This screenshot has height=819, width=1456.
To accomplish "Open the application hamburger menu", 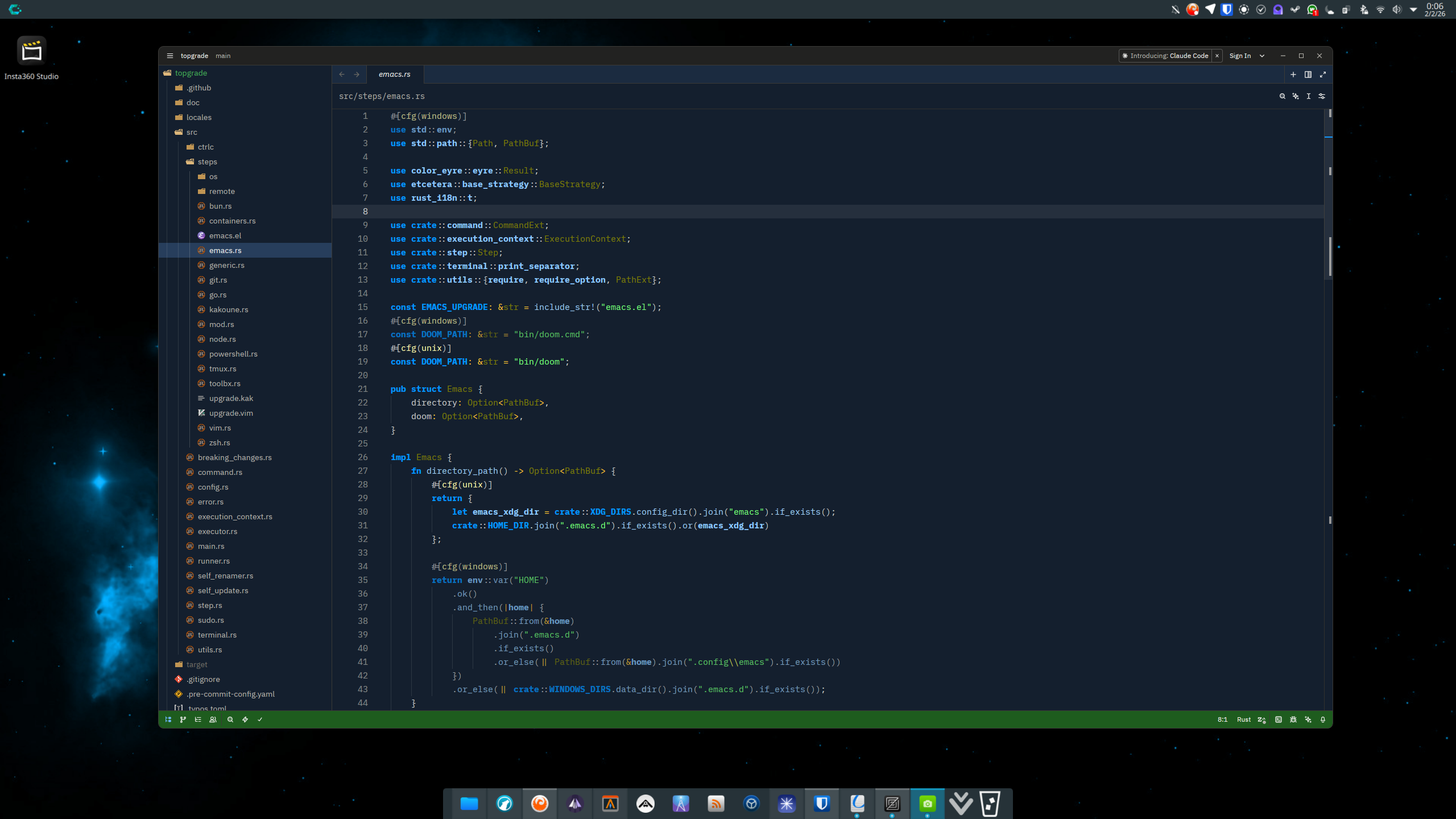I will point(169,56).
